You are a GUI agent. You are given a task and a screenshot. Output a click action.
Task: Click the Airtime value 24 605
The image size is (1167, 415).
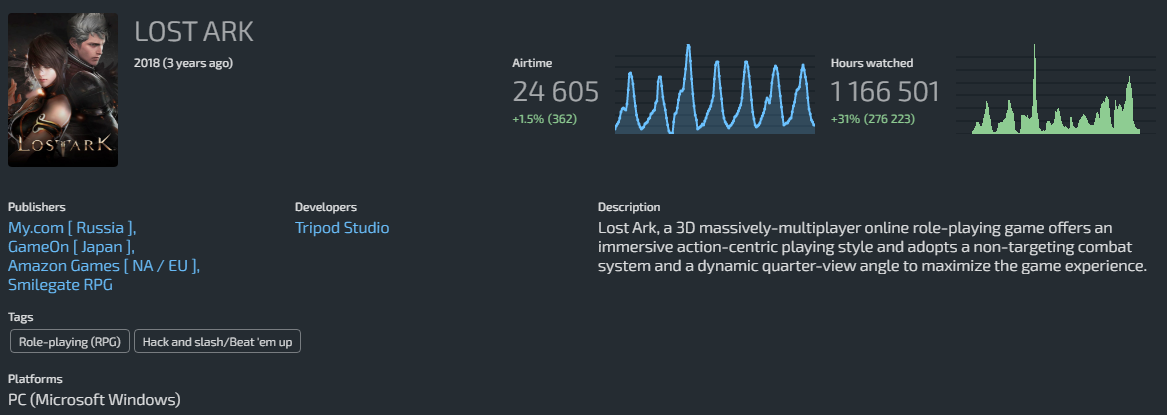coord(555,93)
